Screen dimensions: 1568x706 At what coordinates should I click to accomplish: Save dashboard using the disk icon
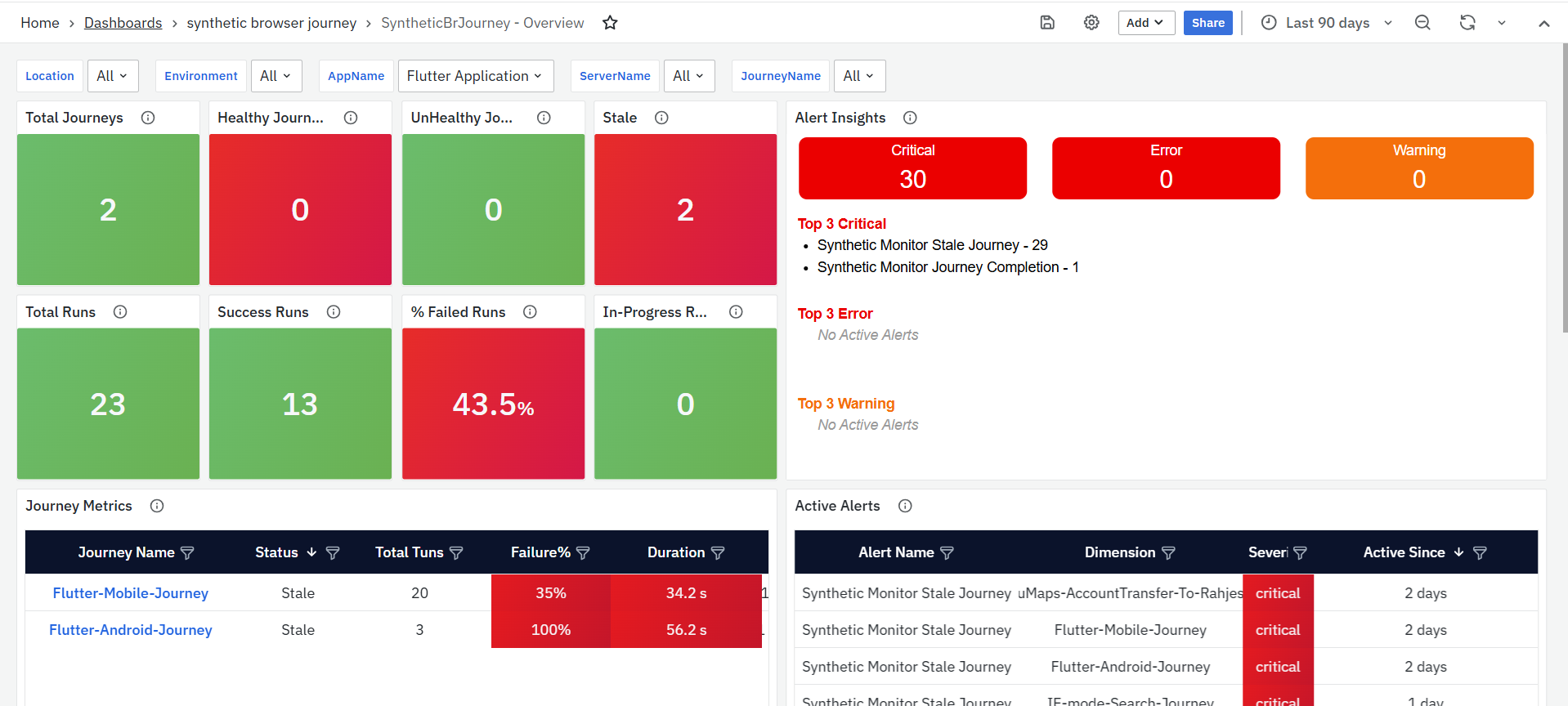1047,23
